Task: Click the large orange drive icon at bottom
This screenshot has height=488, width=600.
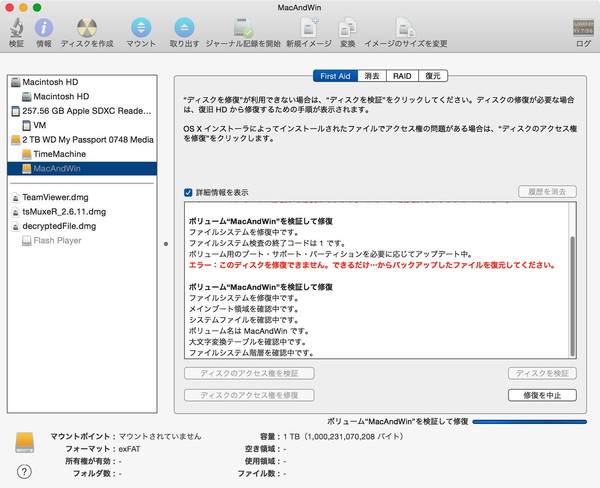Action: point(24,443)
